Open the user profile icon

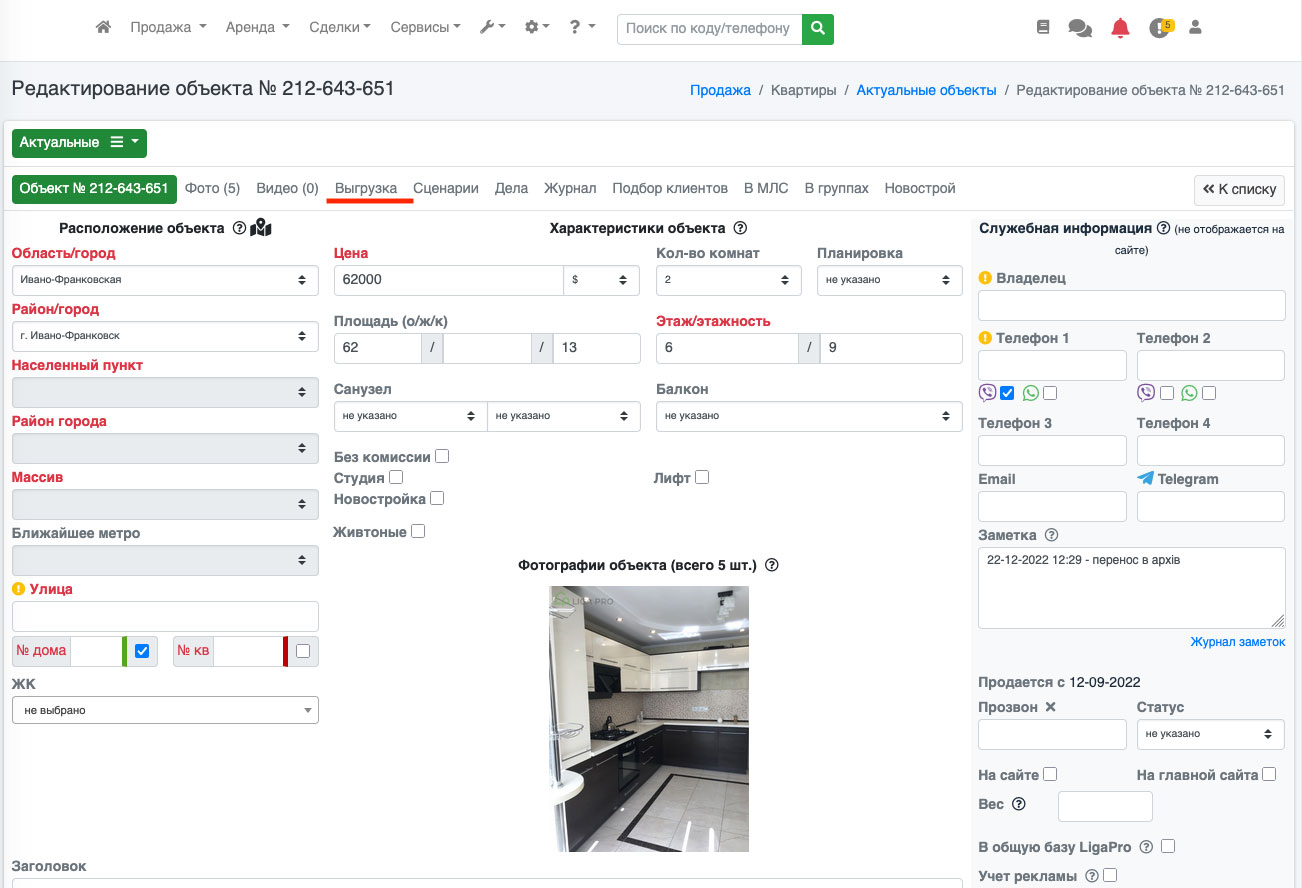coord(1195,28)
